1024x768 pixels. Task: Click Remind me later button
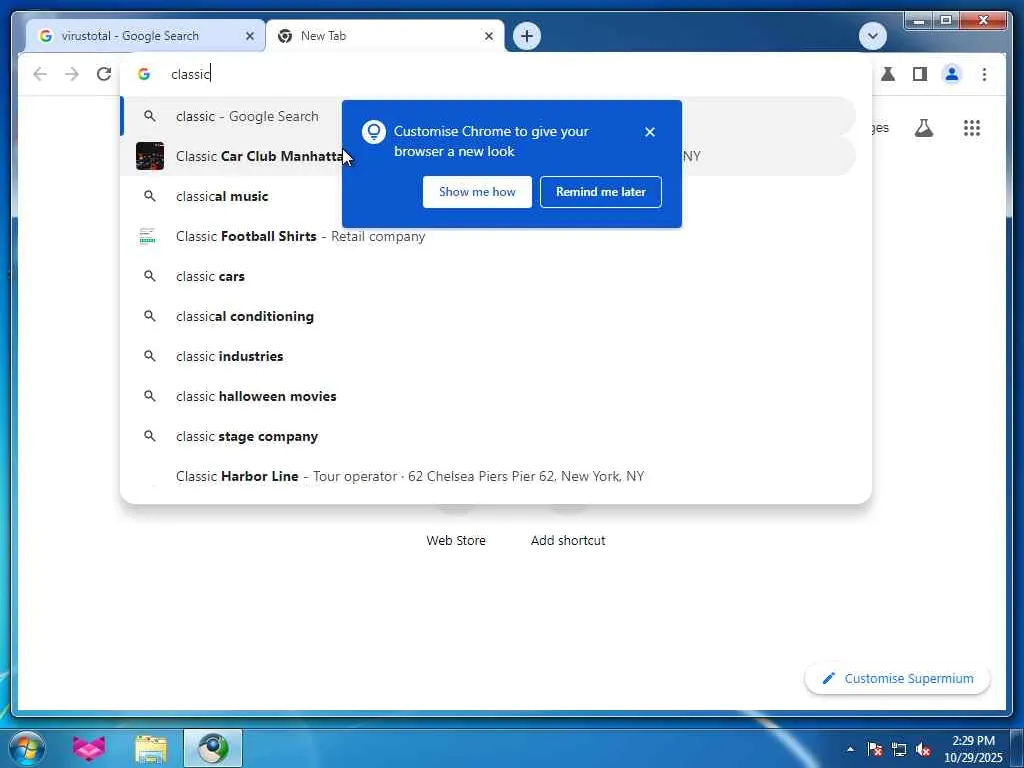click(601, 192)
